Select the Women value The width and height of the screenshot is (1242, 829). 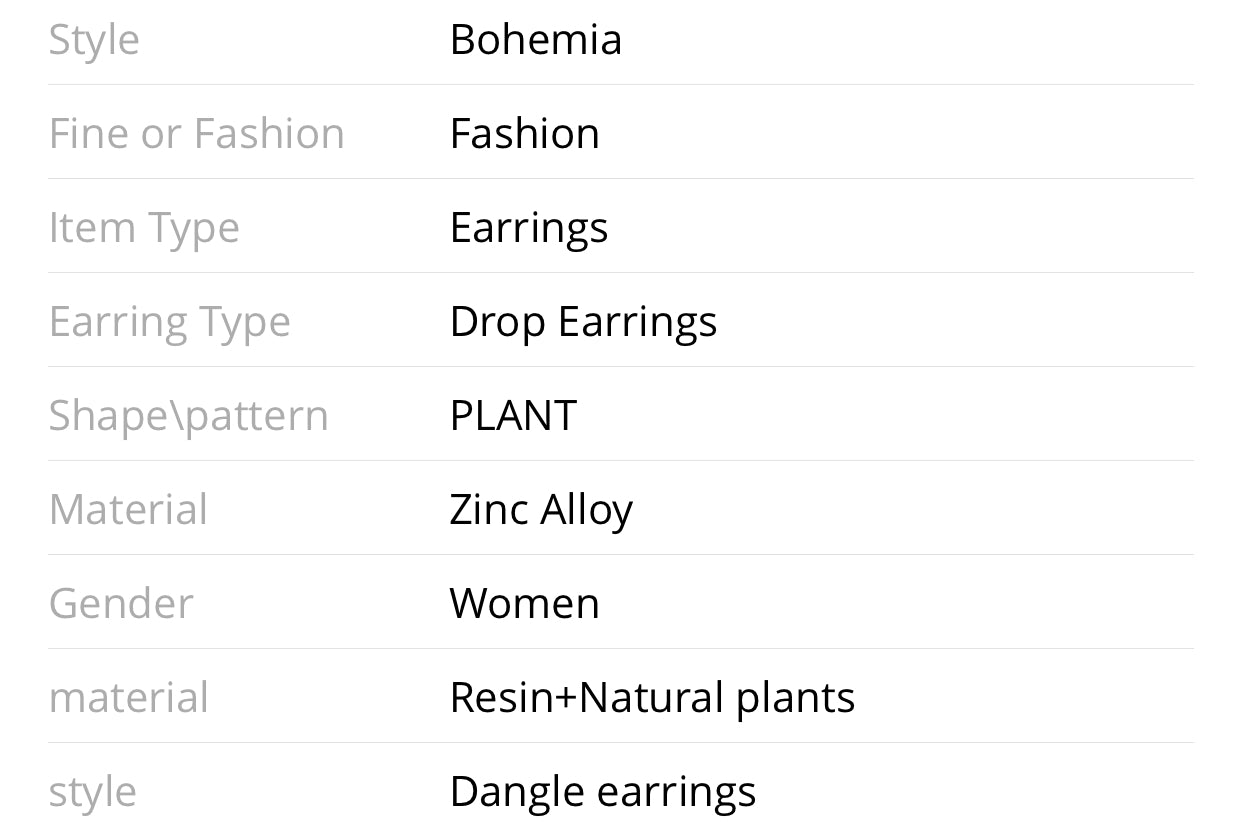click(x=525, y=604)
